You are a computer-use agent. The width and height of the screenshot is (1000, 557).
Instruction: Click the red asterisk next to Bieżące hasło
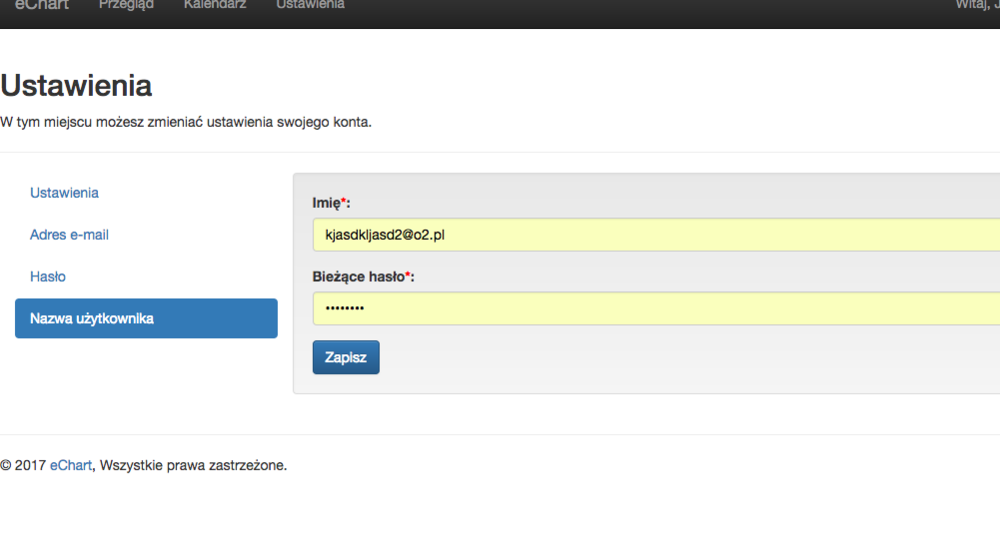(408, 274)
